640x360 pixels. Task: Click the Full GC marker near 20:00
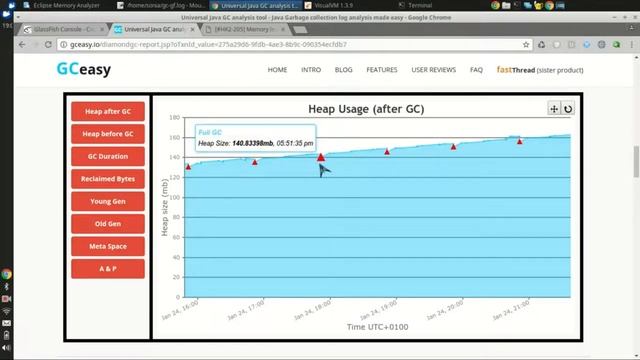pyautogui.click(x=453, y=147)
